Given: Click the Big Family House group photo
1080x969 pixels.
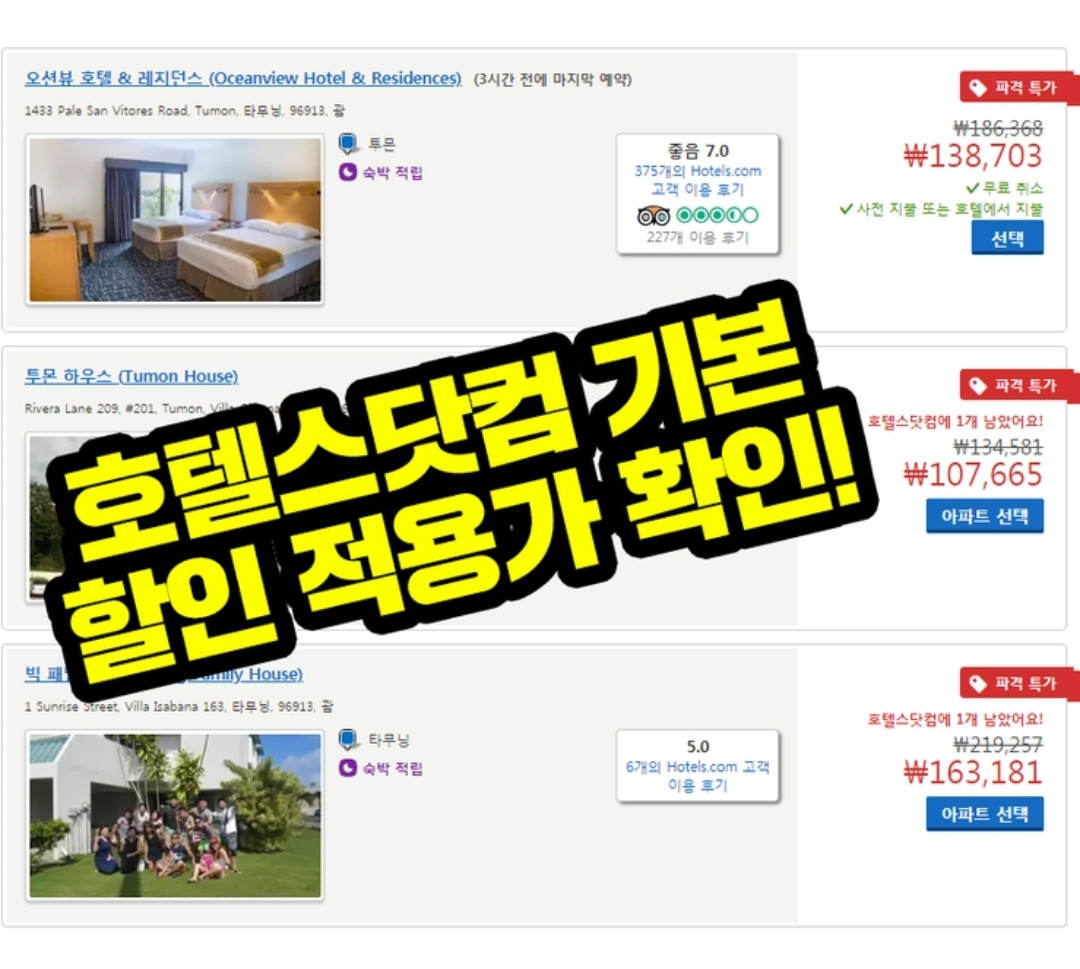Looking at the screenshot, I should (x=175, y=815).
